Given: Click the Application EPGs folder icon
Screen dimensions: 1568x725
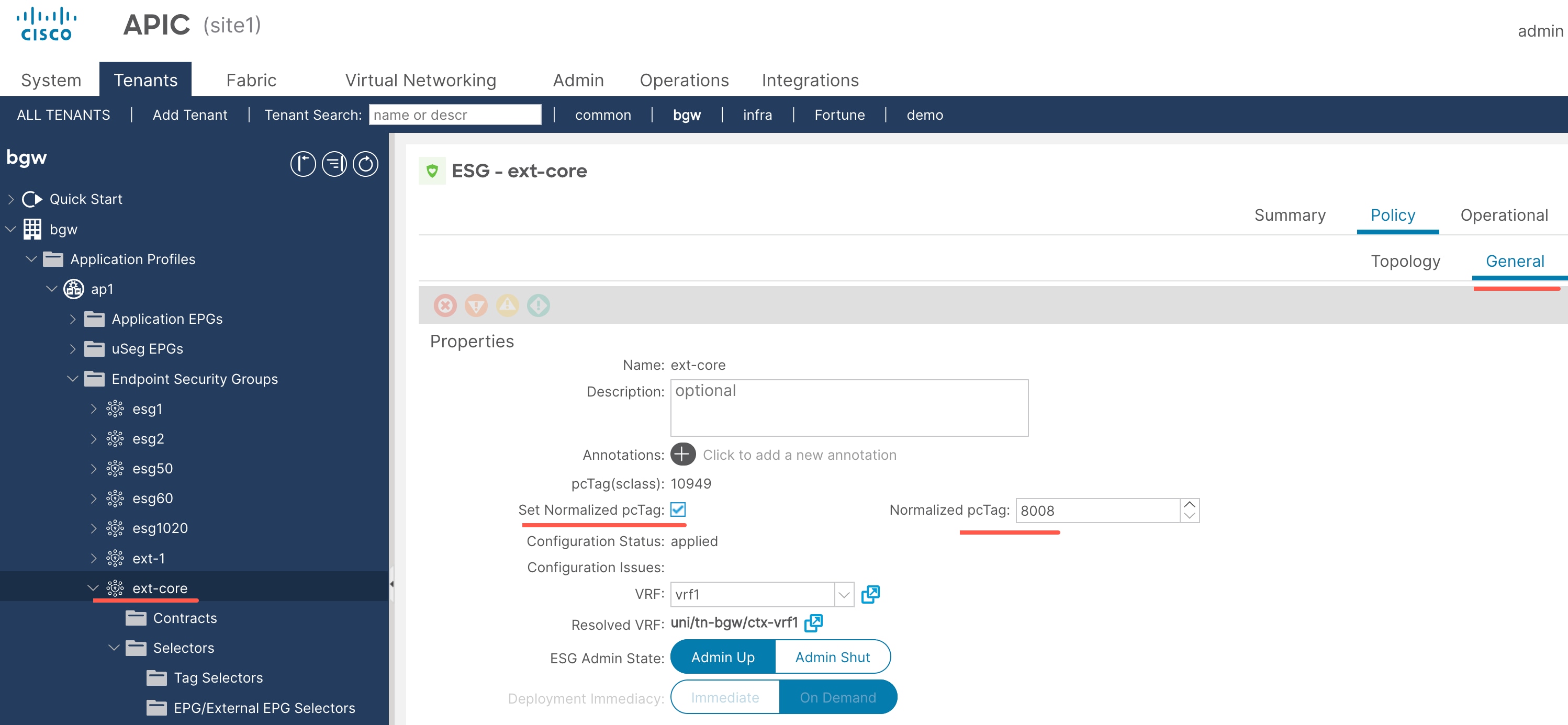Looking at the screenshot, I should click(x=94, y=319).
